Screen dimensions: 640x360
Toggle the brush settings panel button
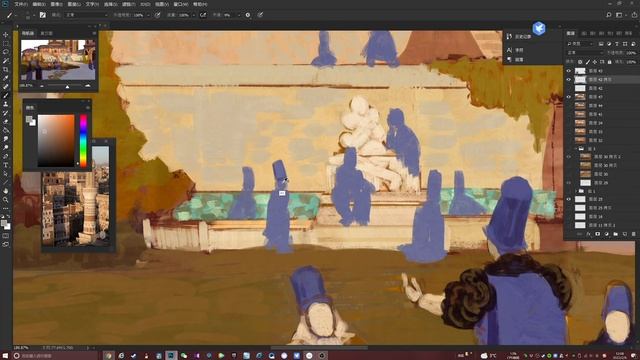coord(42,15)
